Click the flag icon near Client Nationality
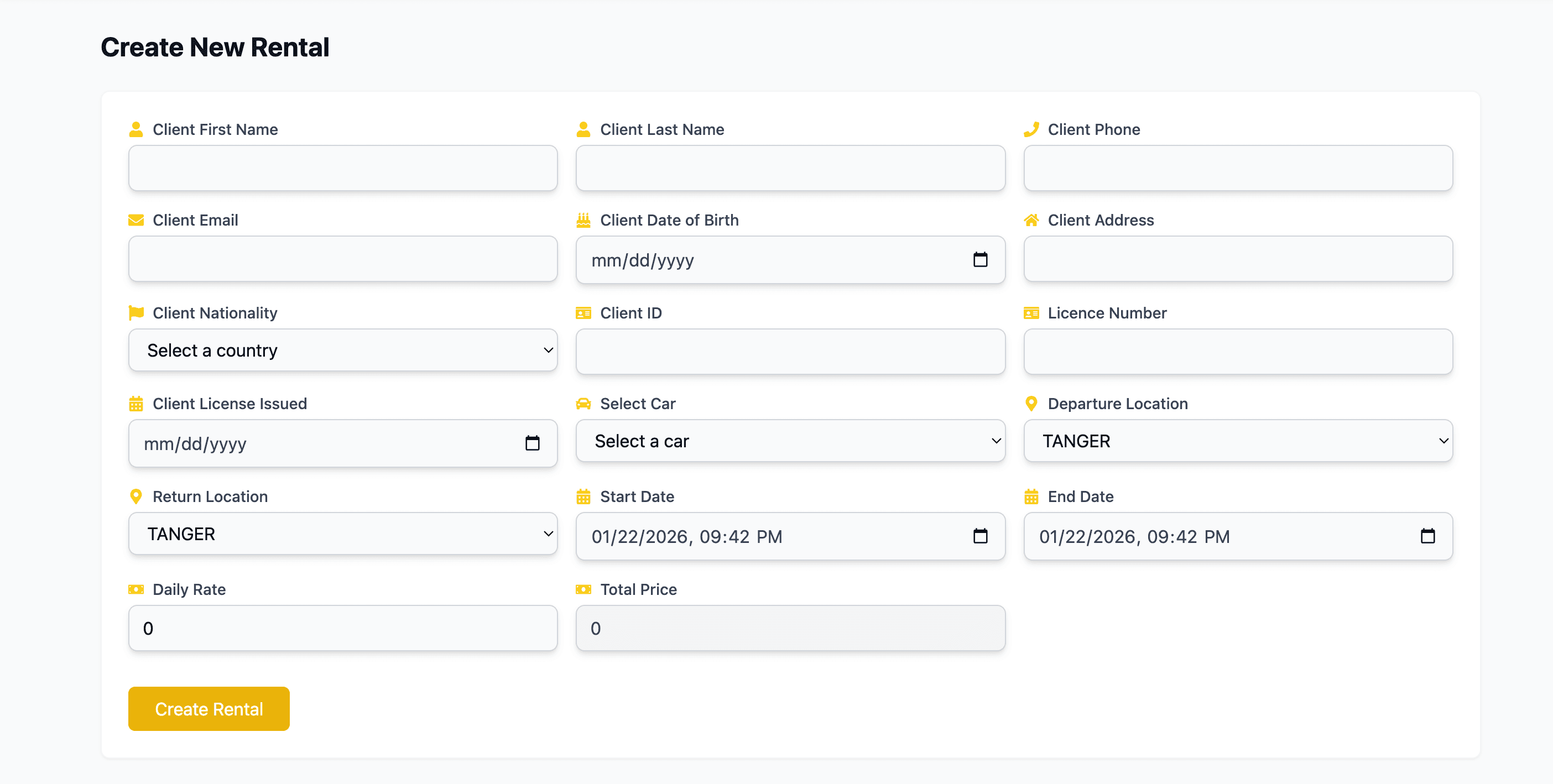Screen dimensions: 1553x784 pos(136,313)
